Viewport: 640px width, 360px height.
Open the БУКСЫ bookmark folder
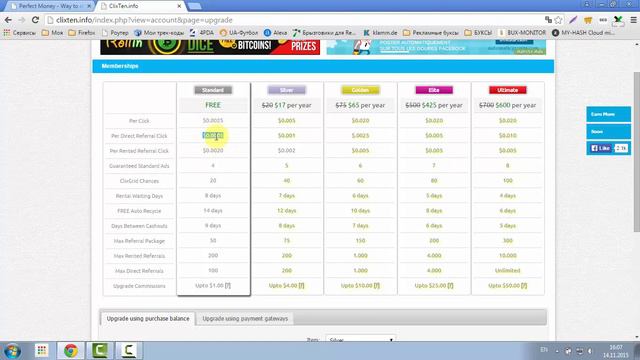click(478, 33)
